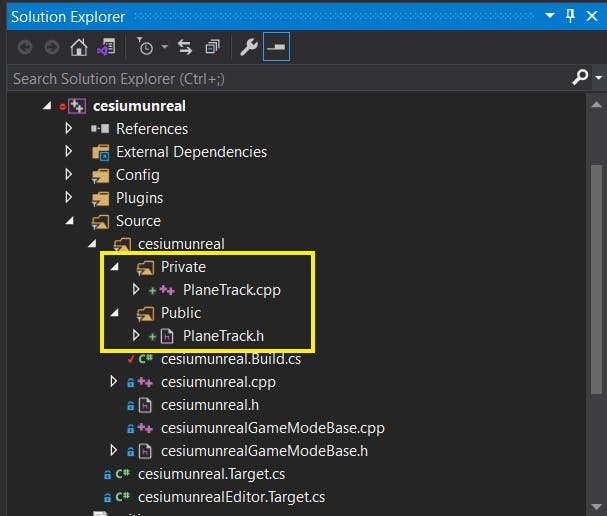Image resolution: width=607 pixels, height=516 pixels.
Task: Open the Pending Changes Filter clock icon
Action: point(146,46)
